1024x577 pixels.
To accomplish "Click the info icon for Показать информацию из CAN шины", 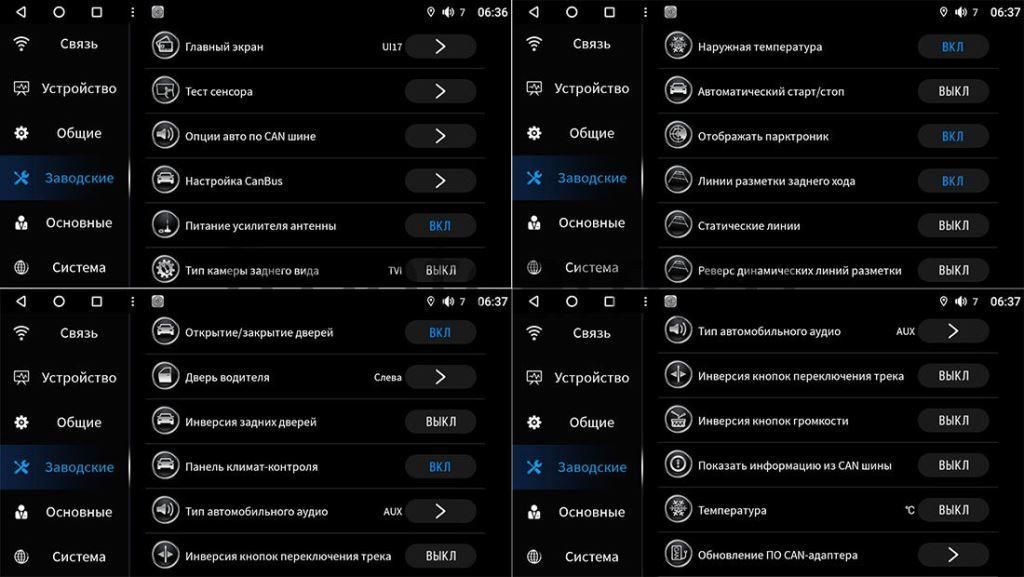I will coord(678,465).
